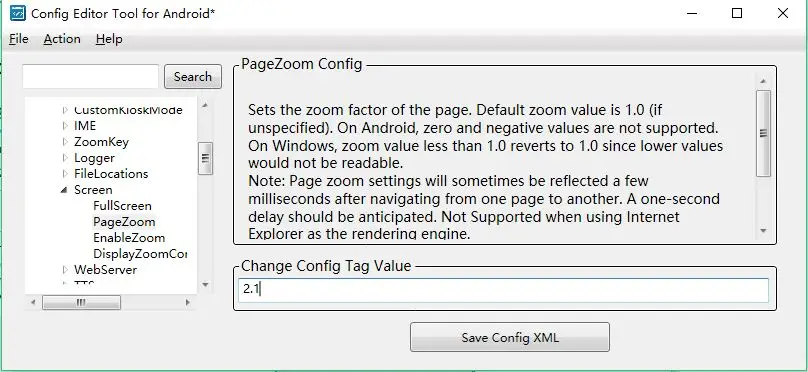Expand the WebServer tree node
This screenshot has width=808, height=372.
click(x=65, y=269)
